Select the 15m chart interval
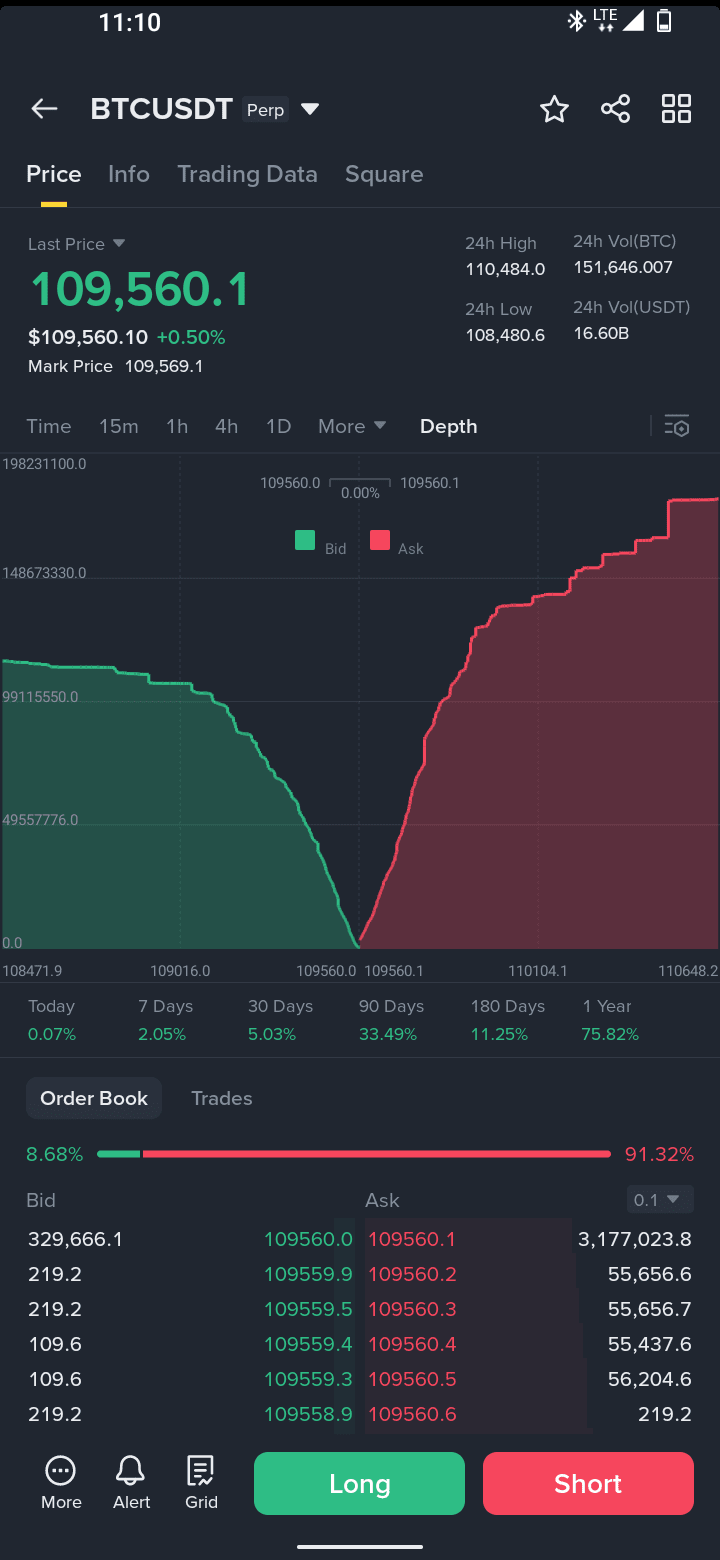Viewport: 720px width, 1560px height. click(x=119, y=426)
